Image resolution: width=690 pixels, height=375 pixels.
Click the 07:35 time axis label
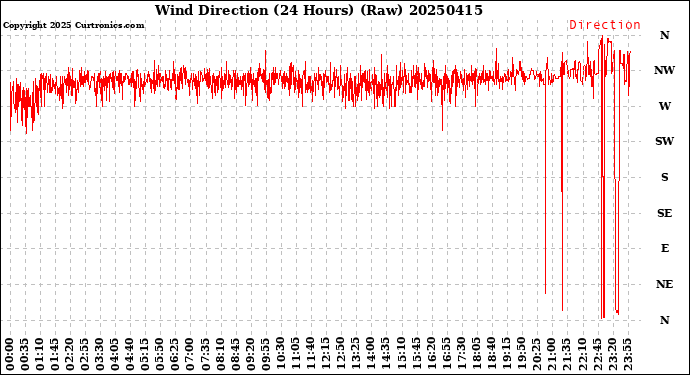[205, 355]
